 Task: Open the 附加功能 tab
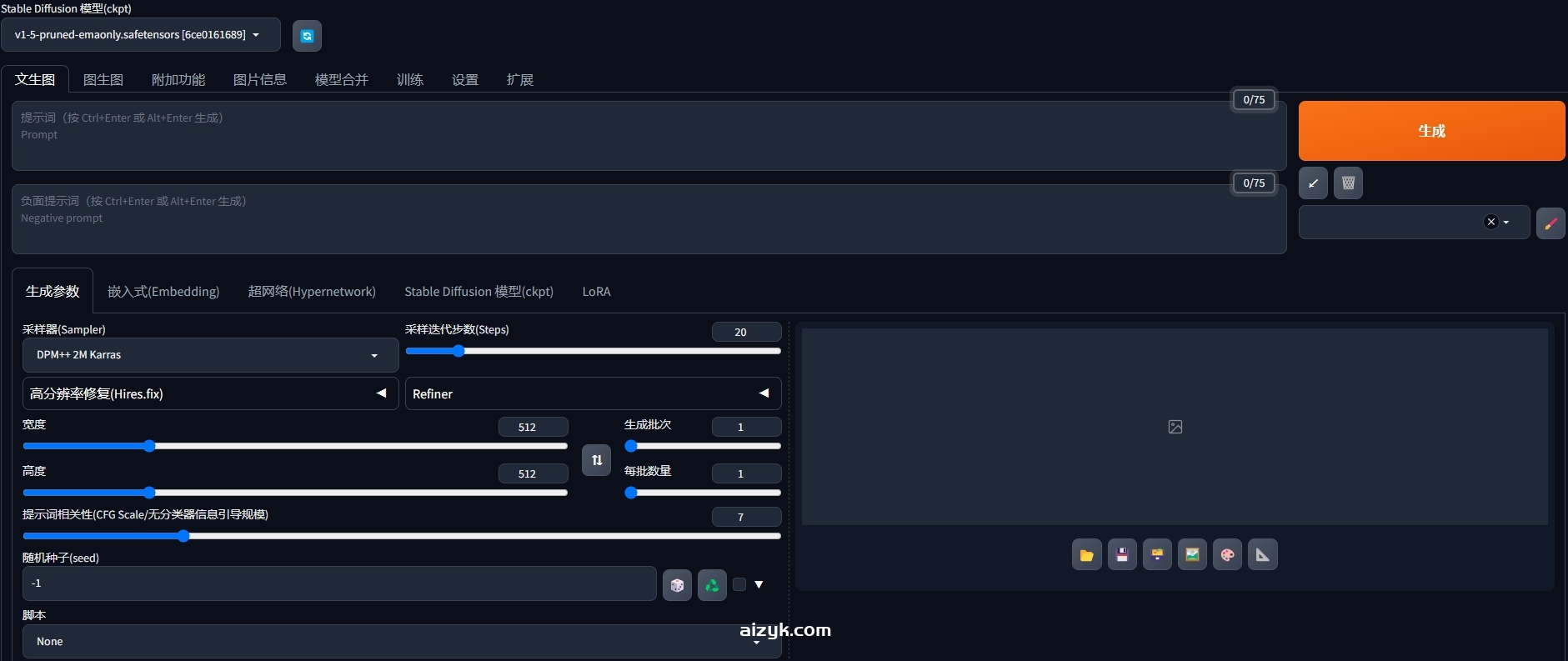(178, 79)
